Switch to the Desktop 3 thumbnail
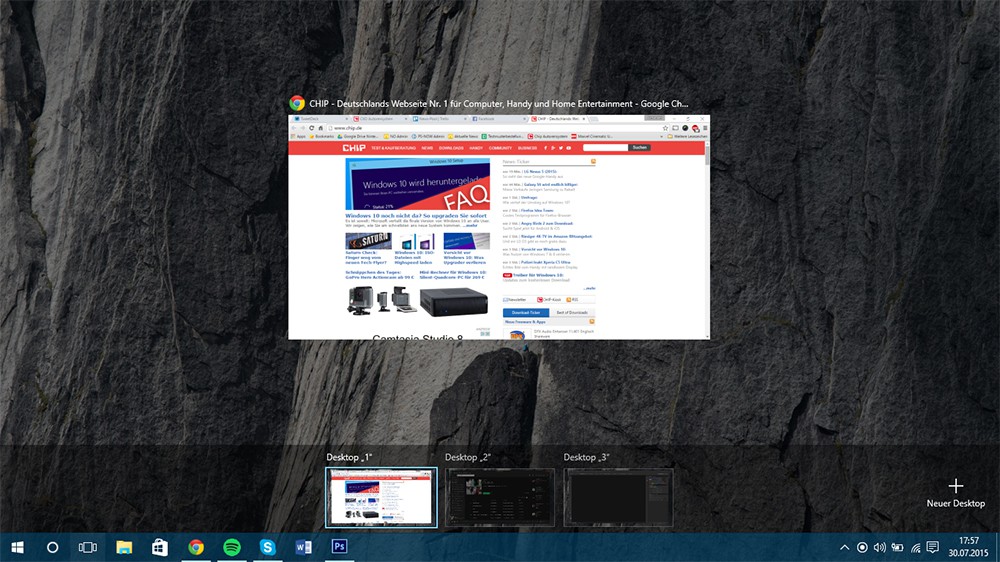The height and width of the screenshot is (562, 1000). [x=618, y=497]
